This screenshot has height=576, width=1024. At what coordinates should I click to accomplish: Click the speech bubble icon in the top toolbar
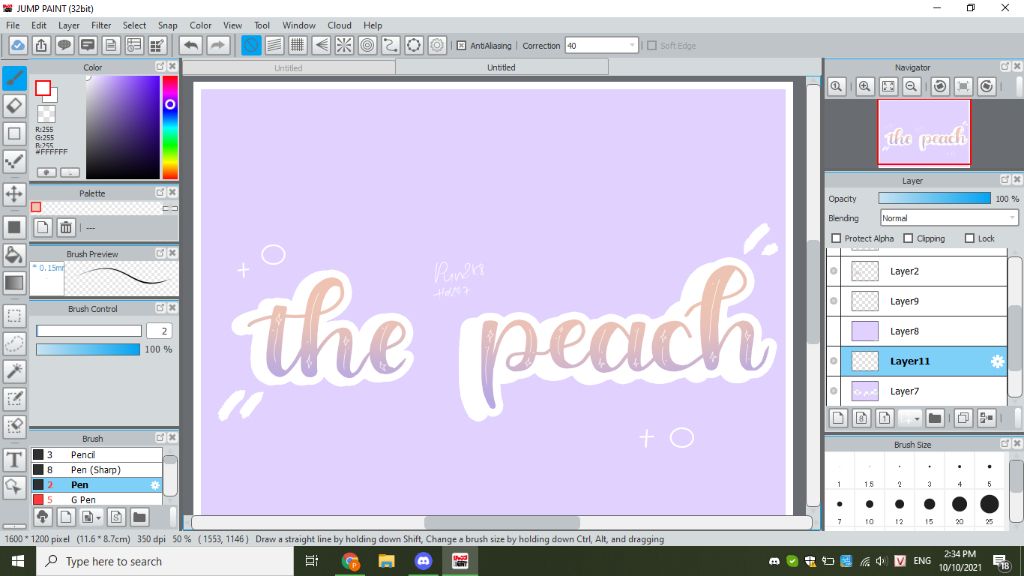pos(64,46)
